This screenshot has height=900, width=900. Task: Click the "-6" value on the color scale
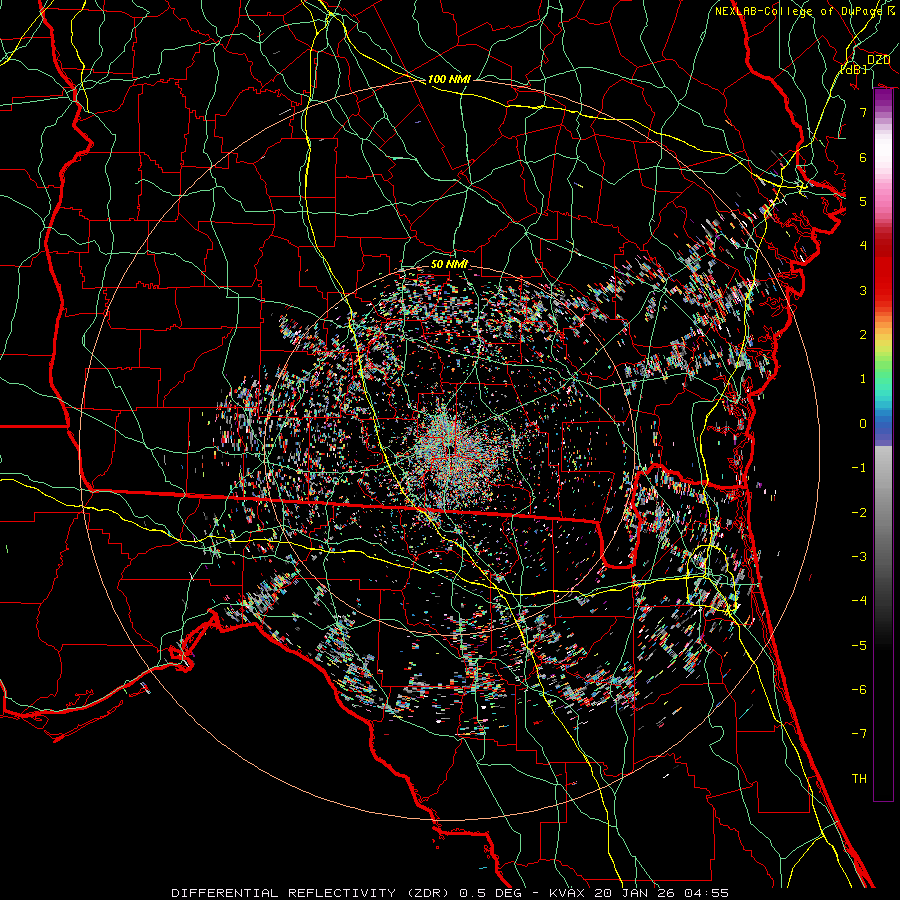click(x=859, y=690)
